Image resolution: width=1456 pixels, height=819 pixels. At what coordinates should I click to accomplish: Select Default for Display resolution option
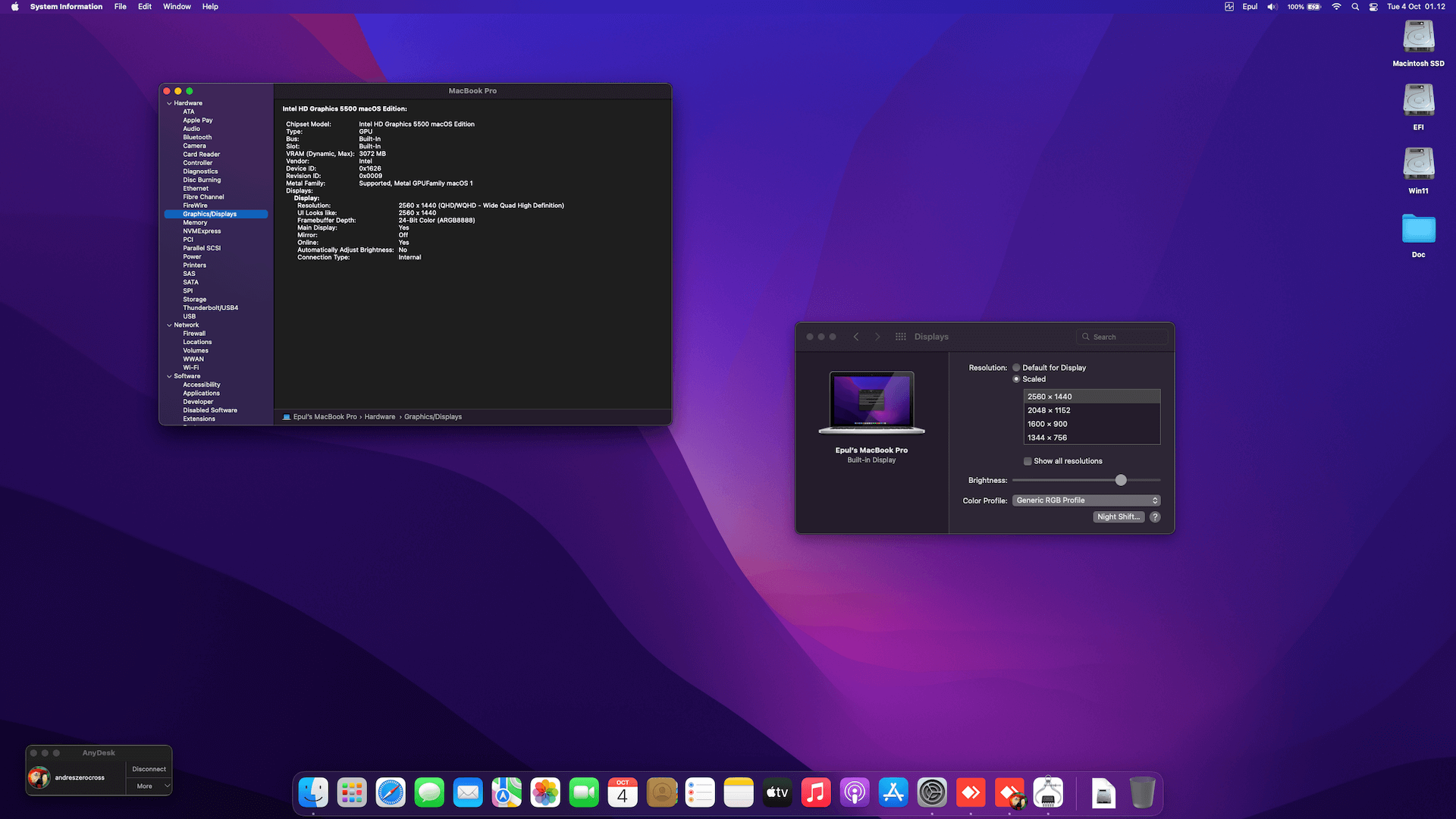point(1016,368)
